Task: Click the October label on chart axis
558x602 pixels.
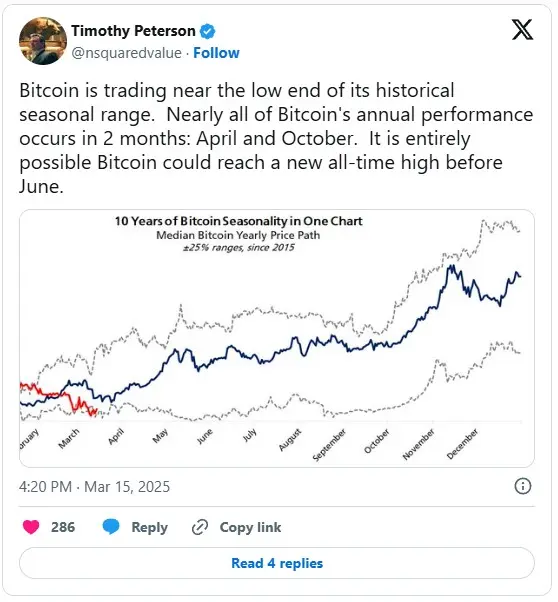Action: (377, 441)
